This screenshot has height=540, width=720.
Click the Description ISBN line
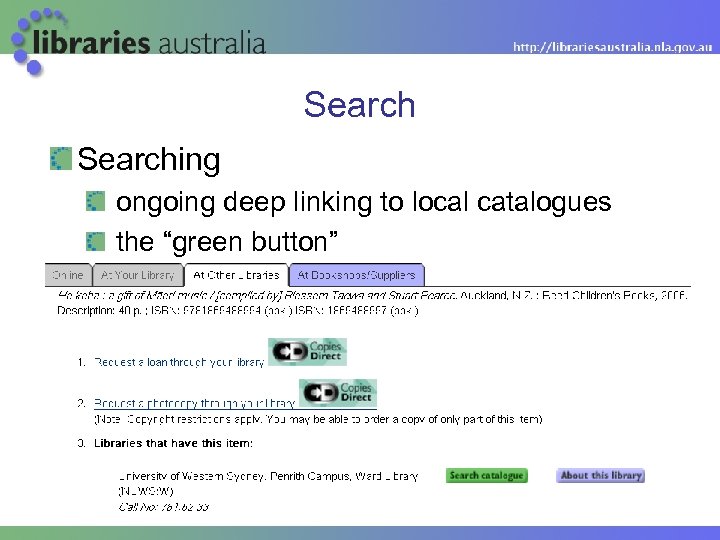coord(238,311)
